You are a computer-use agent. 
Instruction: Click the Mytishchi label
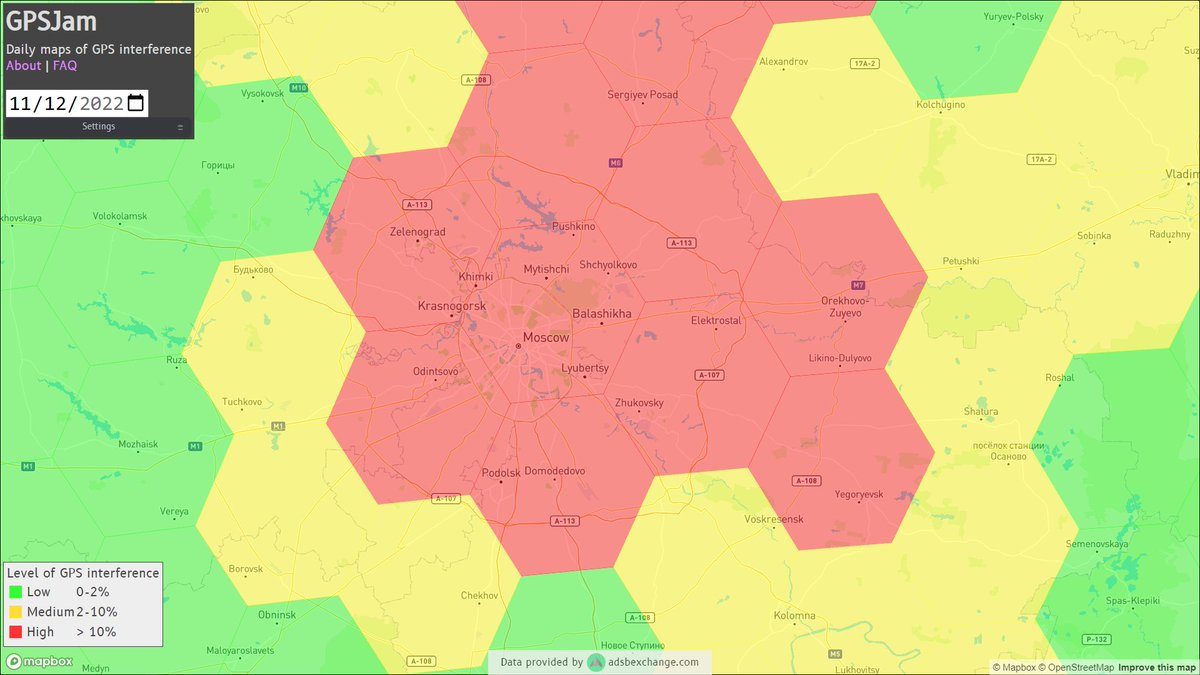(546, 269)
